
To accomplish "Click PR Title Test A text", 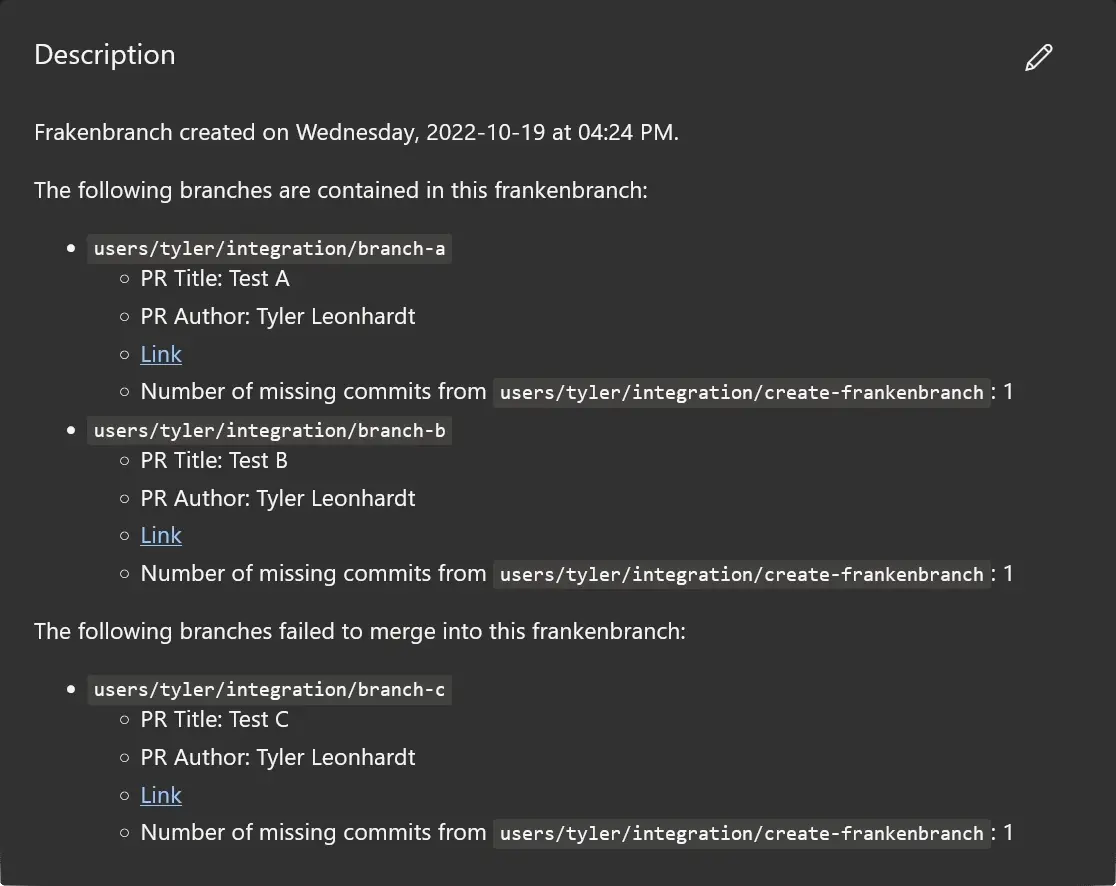I will (x=215, y=278).
